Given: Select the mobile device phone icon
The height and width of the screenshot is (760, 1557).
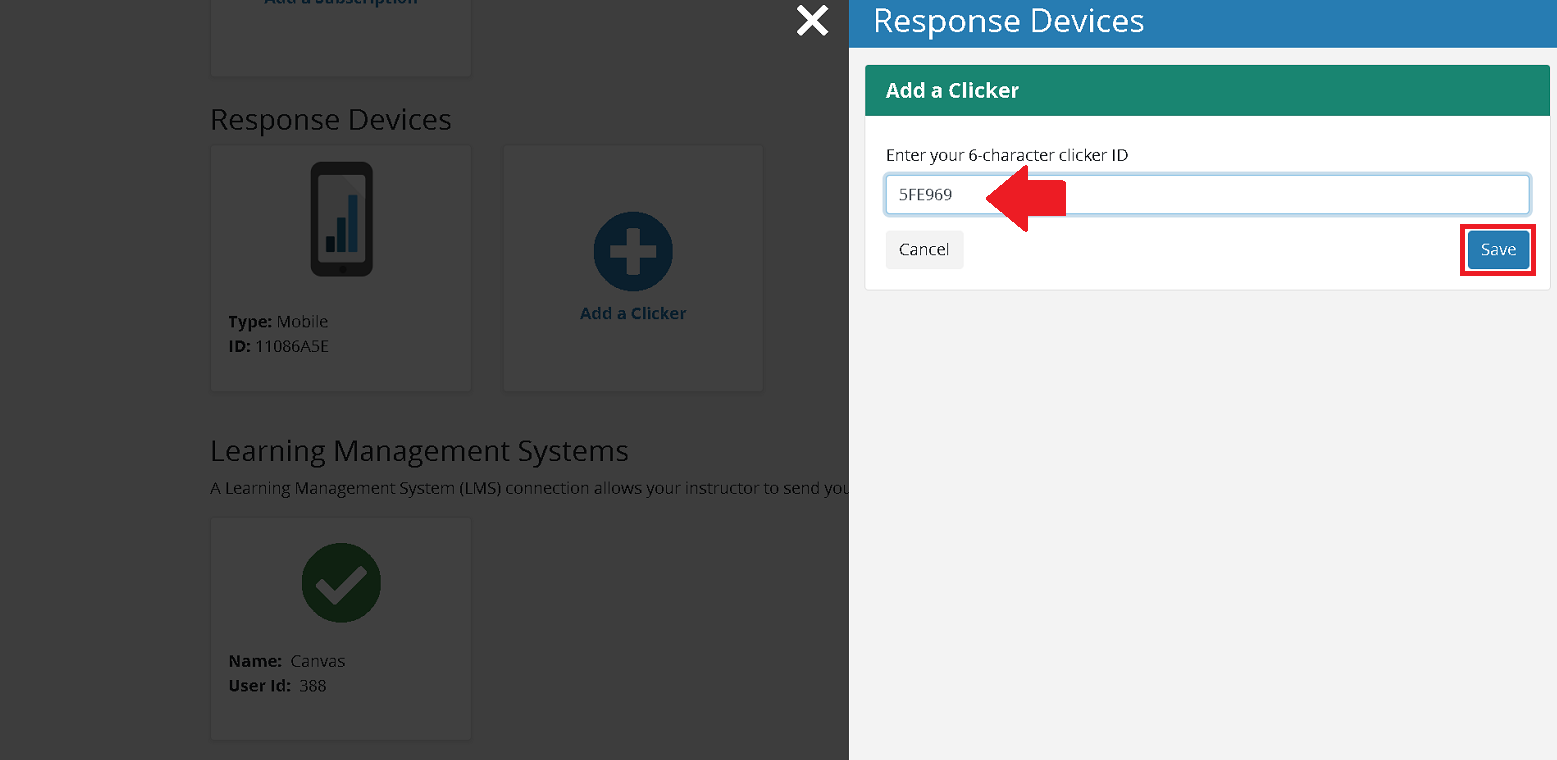Looking at the screenshot, I should [341, 219].
